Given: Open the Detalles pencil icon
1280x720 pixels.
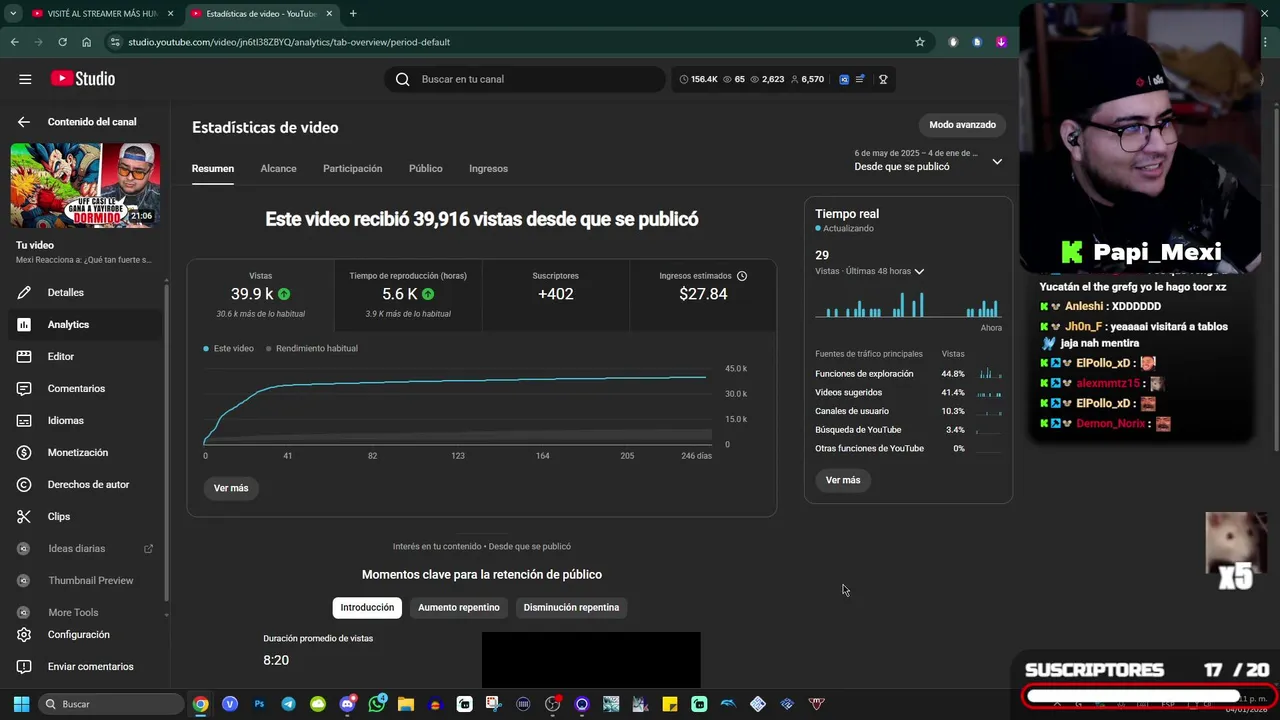Looking at the screenshot, I should (24, 292).
